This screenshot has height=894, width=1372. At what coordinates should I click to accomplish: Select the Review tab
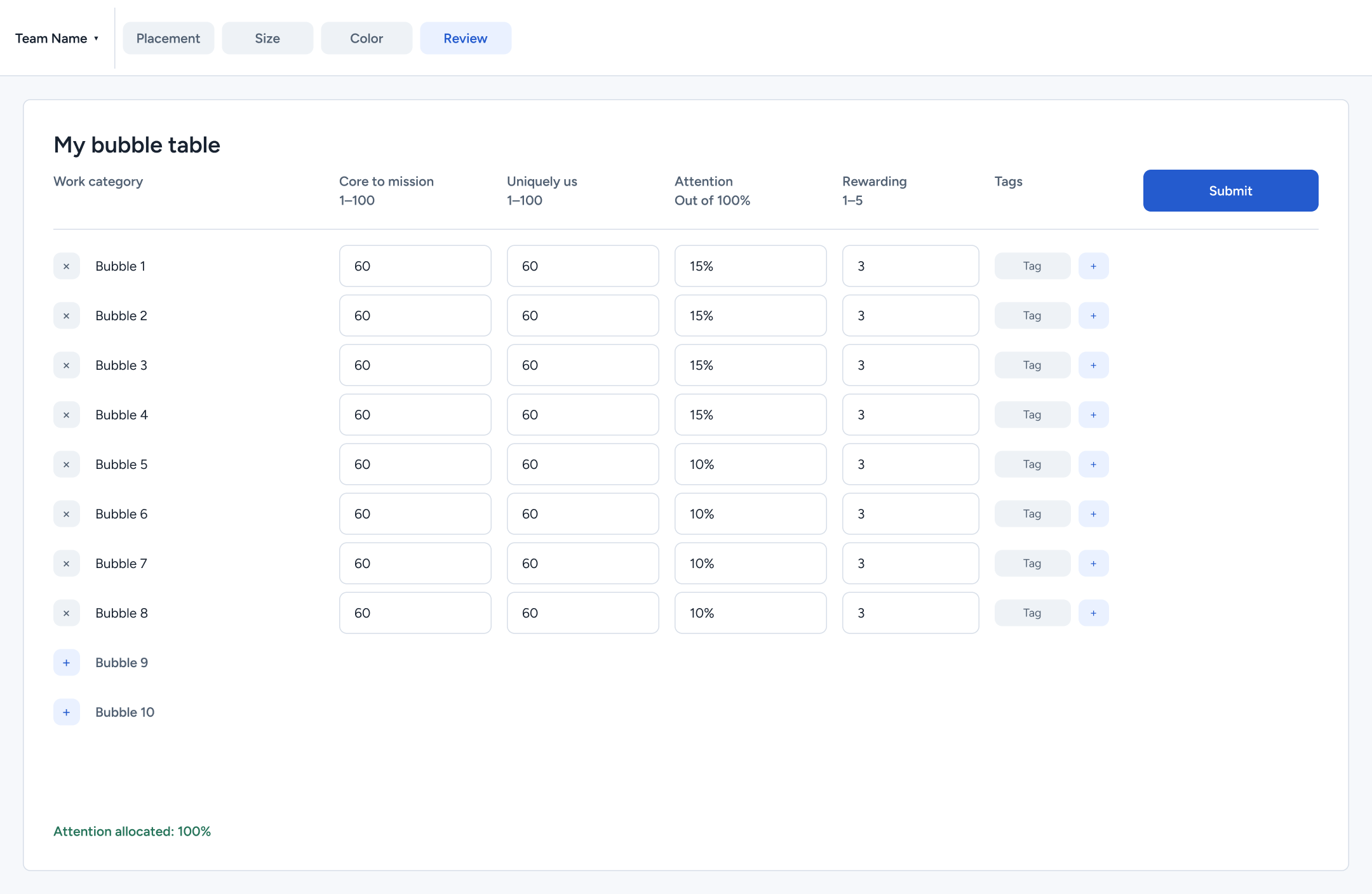coord(466,38)
